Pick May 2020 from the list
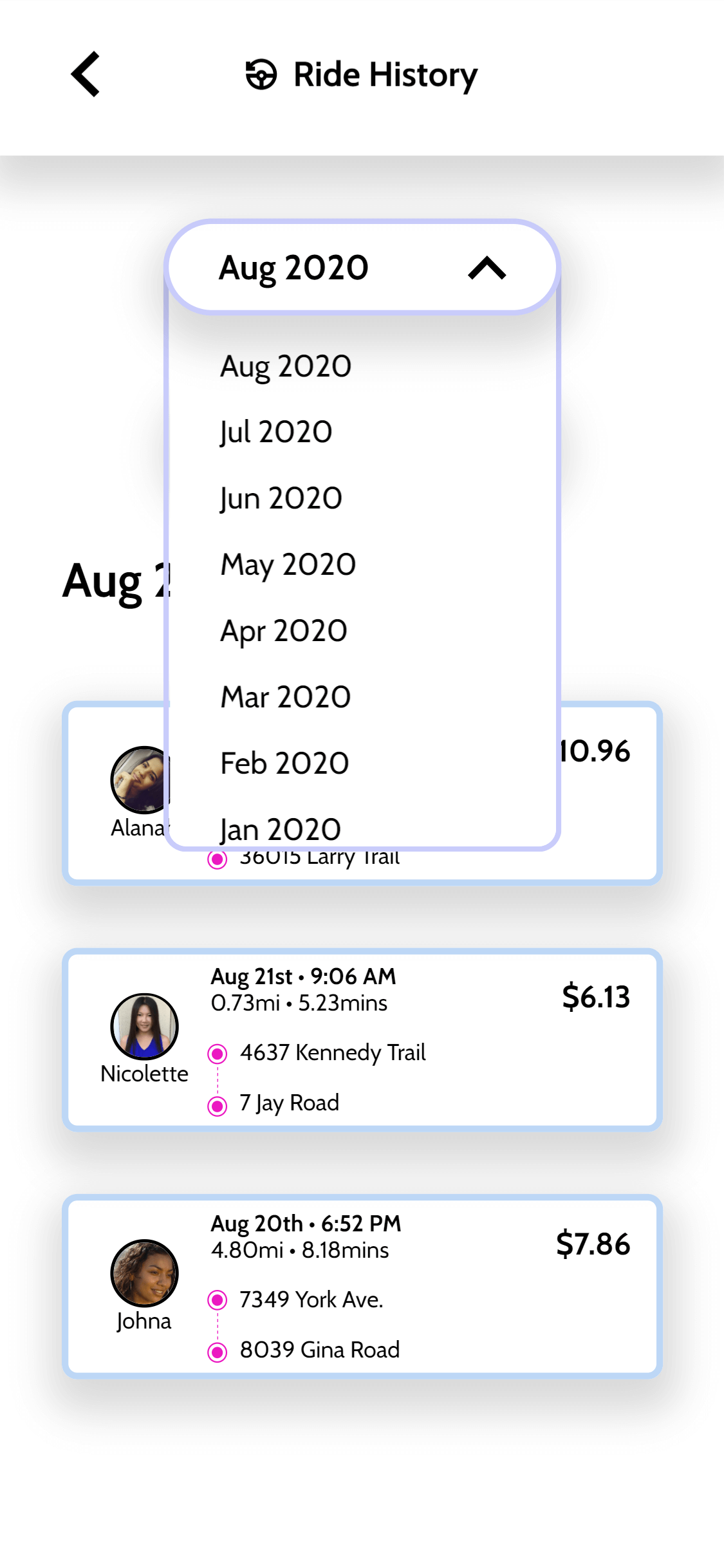Screen dimensions: 724x1568 pyautogui.click(x=288, y=565)
